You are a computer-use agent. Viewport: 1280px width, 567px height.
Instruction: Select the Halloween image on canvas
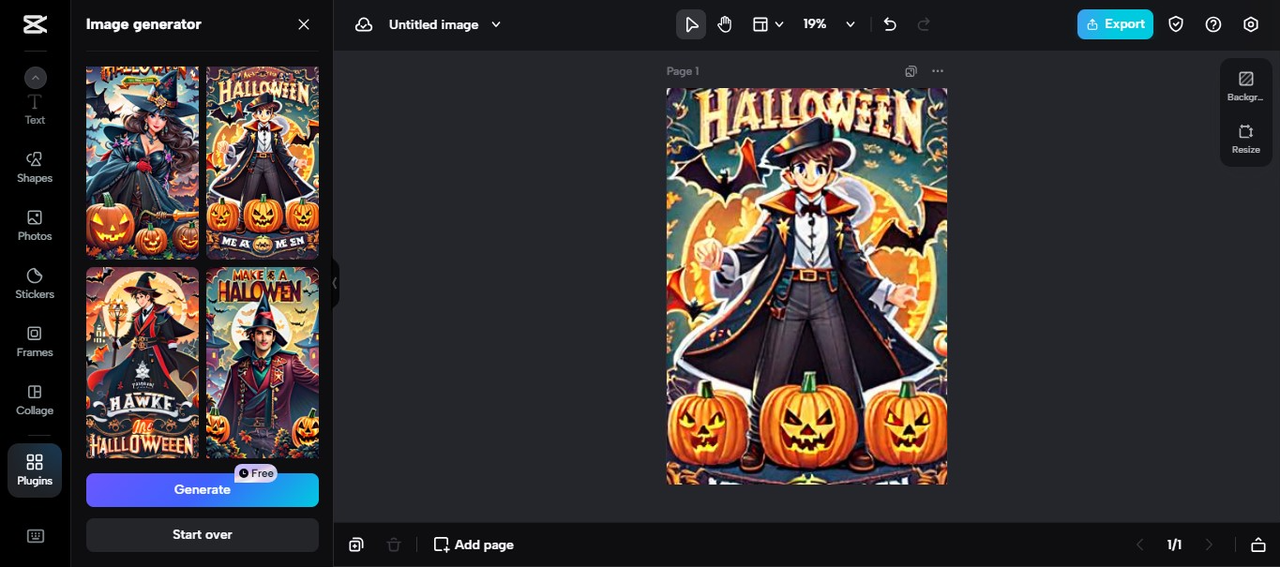click(807, 286)
